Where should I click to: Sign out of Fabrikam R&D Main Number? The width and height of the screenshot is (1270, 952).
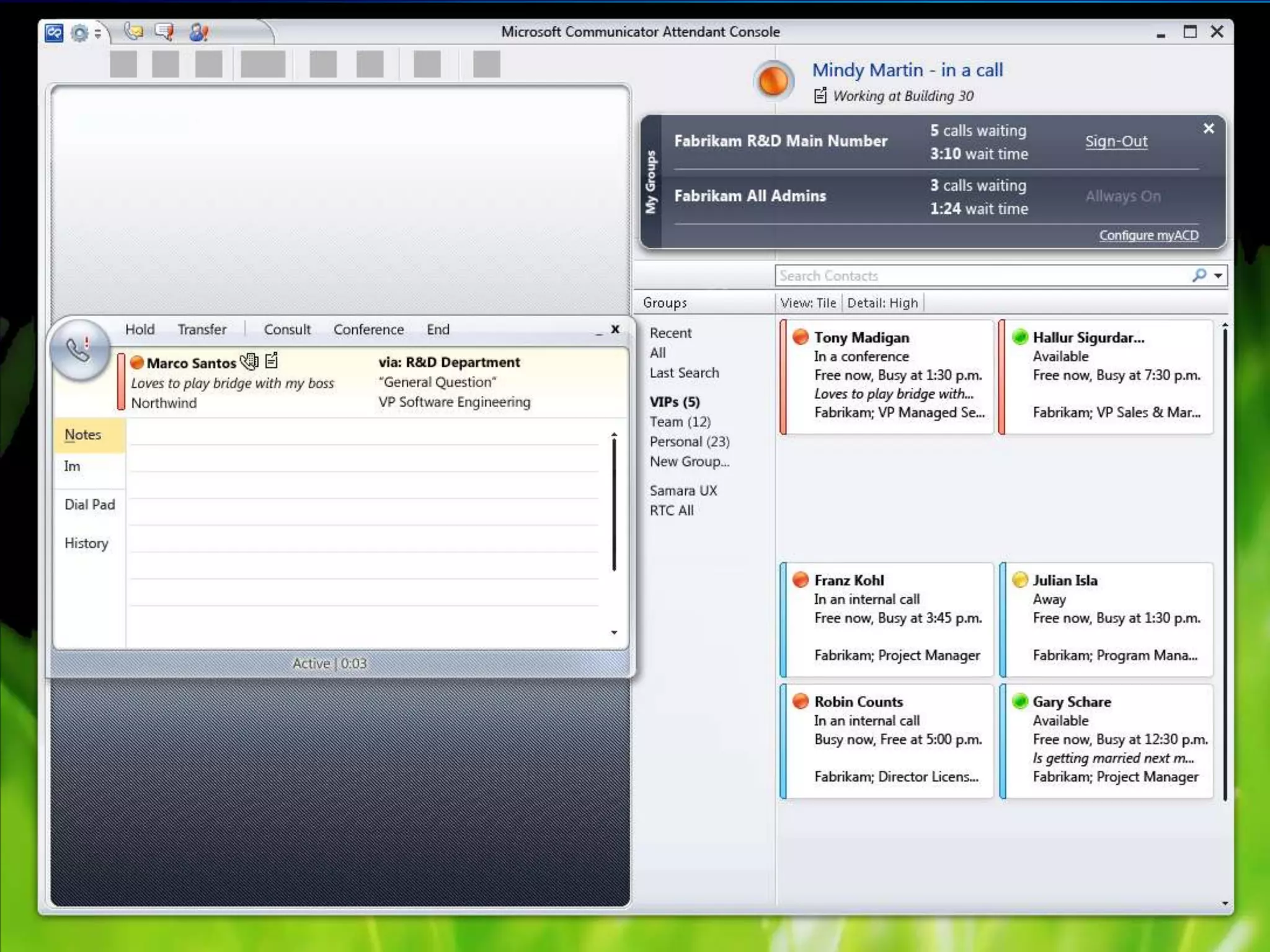pyautogui.click(x=1116, y=141)
